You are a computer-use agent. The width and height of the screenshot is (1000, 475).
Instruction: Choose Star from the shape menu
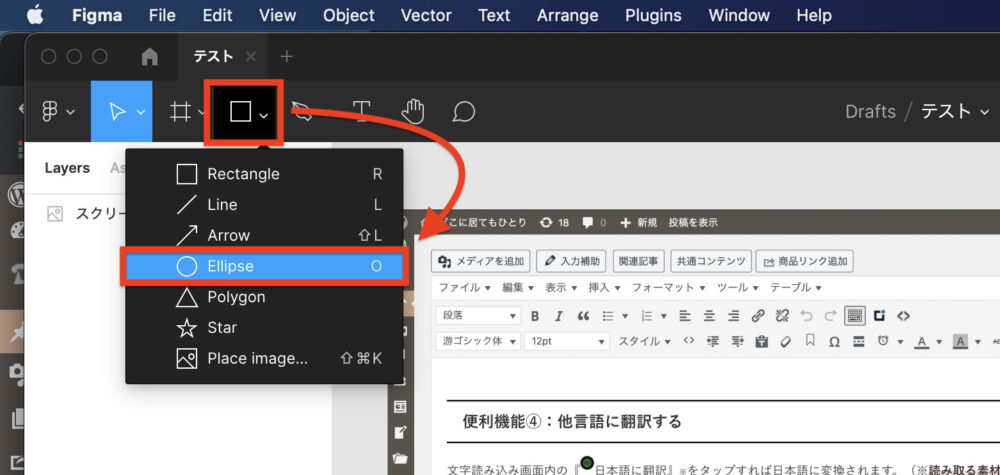point(265,328)
